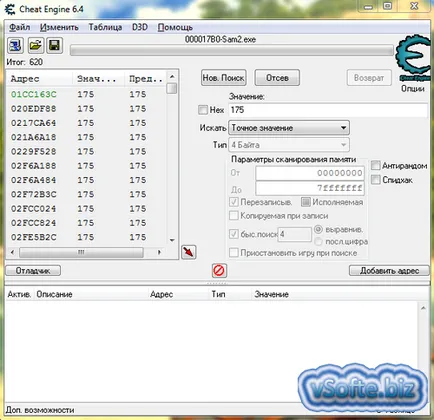Click the Значение input field

click(328, 110)
